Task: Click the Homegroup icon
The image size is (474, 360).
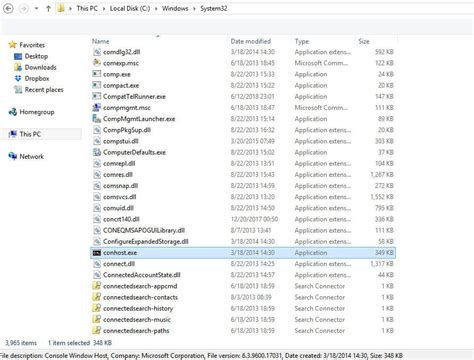Action: pos(13,112)
